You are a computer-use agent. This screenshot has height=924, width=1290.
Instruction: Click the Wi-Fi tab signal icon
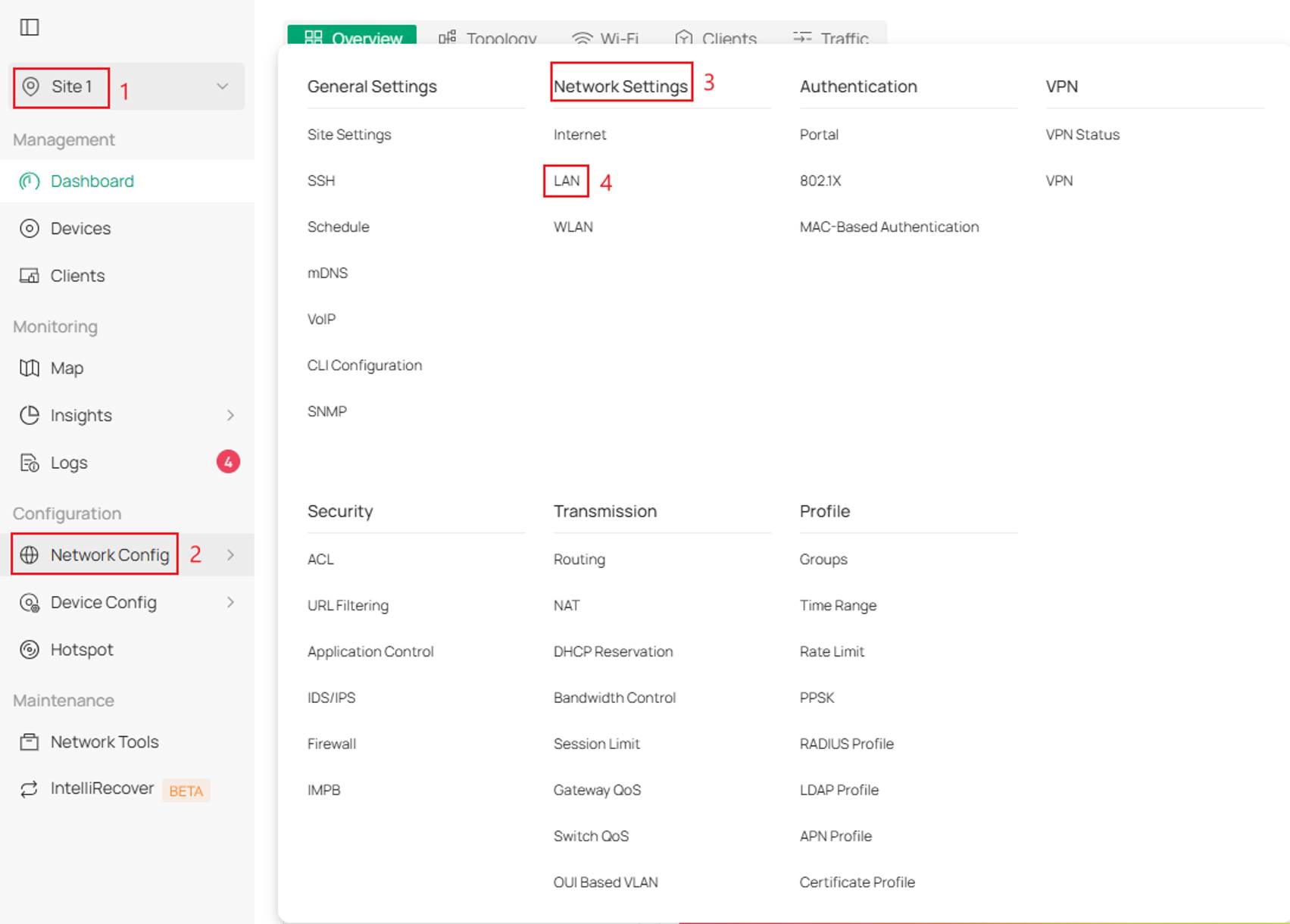pyautogui.click(x=582, y=37)
